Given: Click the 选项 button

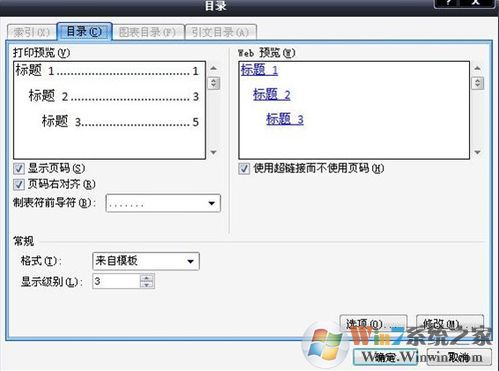Looking at the screenshot, I should (373, 323).
